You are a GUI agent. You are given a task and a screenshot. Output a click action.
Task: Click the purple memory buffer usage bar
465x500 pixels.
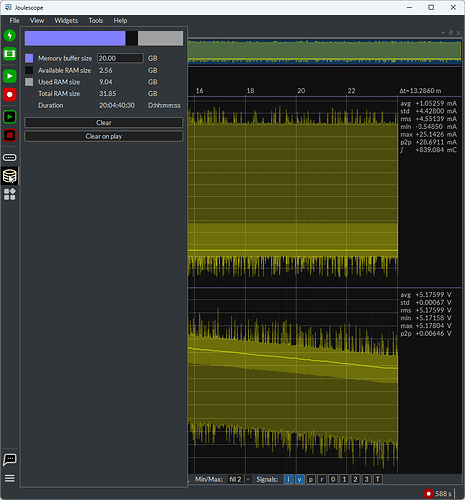click(75, 38)
